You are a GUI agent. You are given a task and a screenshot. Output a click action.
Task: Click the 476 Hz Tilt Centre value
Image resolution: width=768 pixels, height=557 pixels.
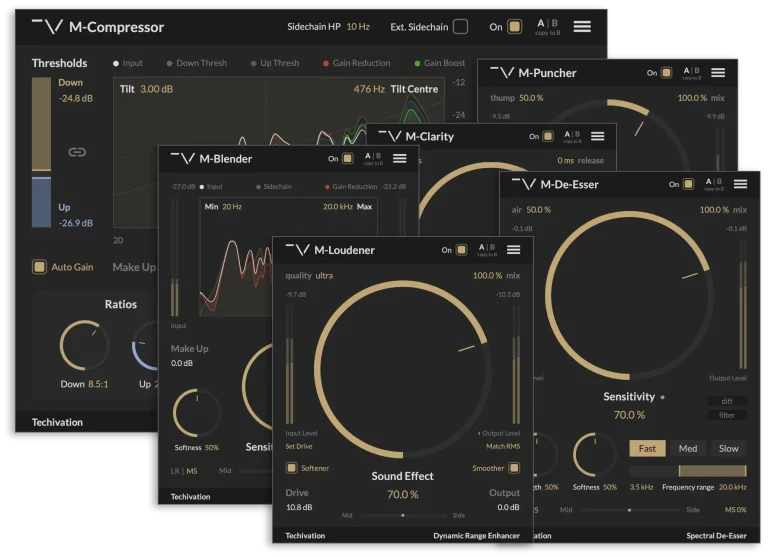[369, 89]
